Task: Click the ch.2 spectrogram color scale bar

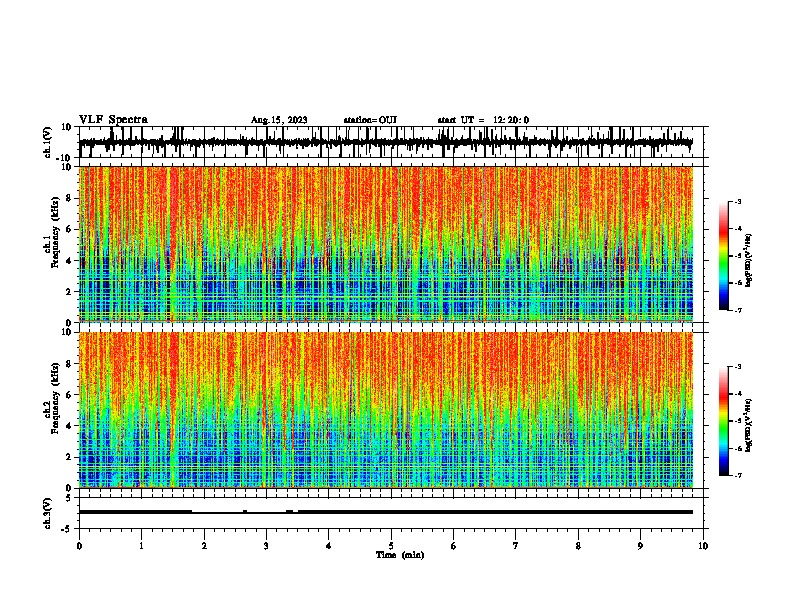Action: tap(724, 421)
